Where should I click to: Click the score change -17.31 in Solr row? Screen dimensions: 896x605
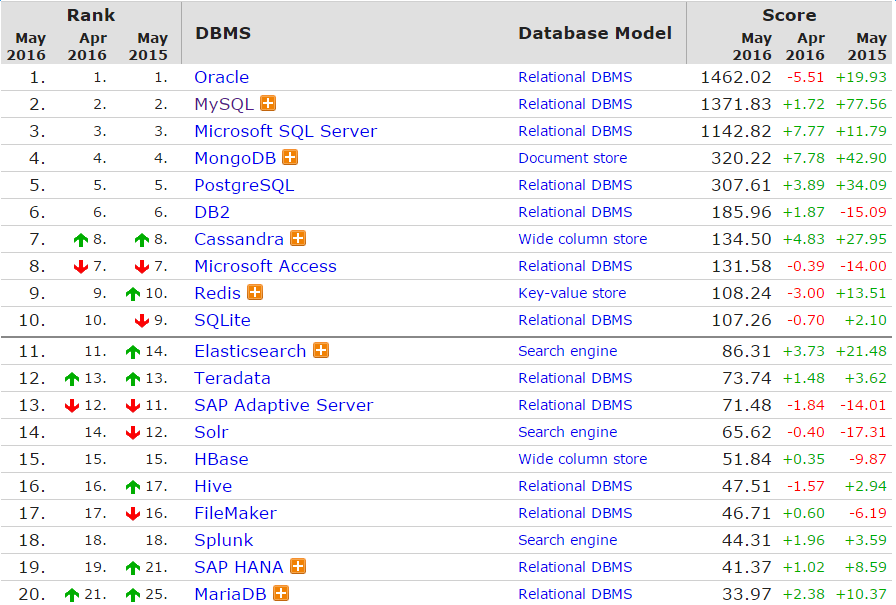click(x=863, y=432)
